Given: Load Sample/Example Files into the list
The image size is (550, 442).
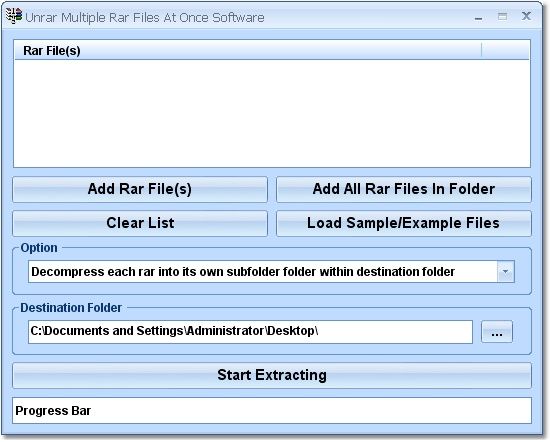Looking at the screenshot, I should [x=404, y=223].
